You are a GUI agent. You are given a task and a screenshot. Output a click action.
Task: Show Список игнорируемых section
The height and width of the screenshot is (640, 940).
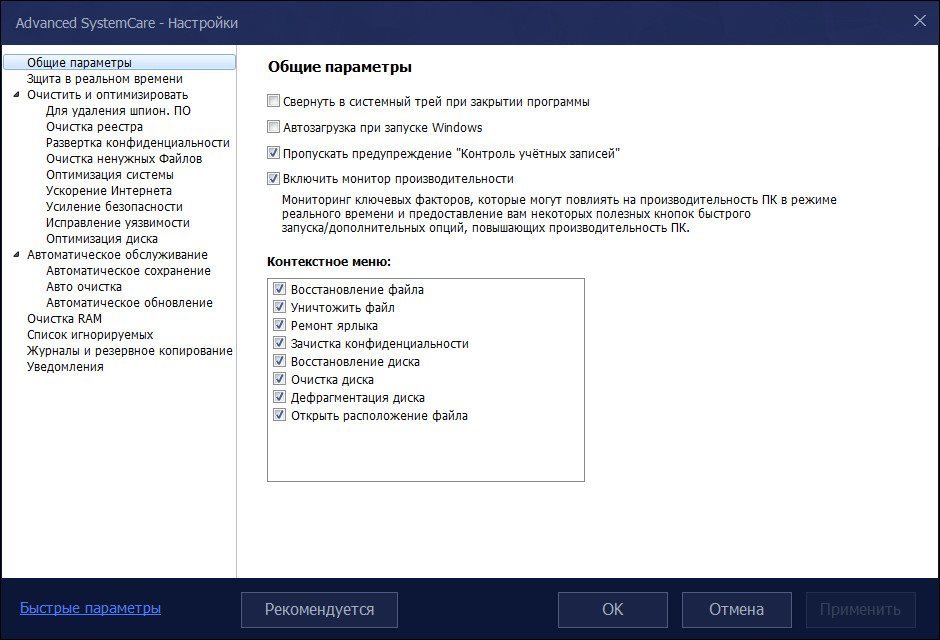click(90, 335)
